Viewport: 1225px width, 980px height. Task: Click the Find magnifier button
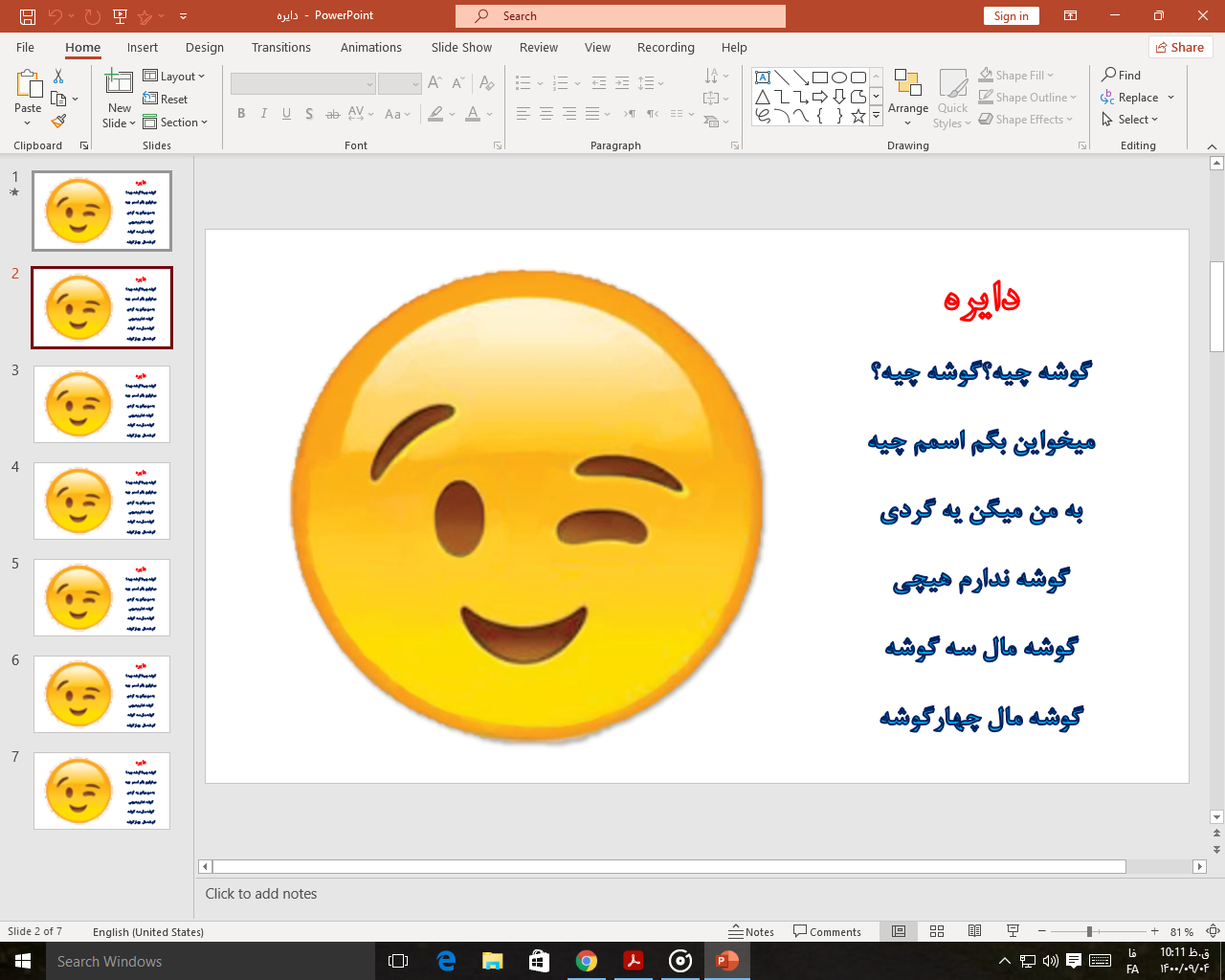[x=1121, y=75]
